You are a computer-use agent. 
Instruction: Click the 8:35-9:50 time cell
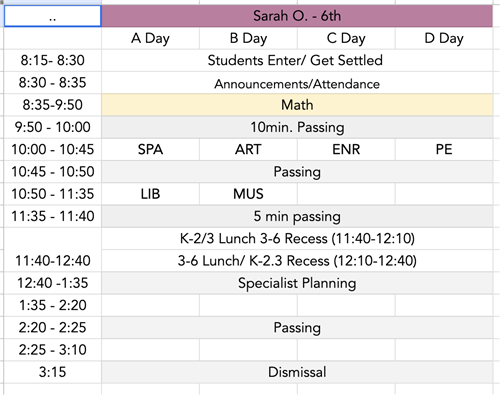click(x=53, y=105)
